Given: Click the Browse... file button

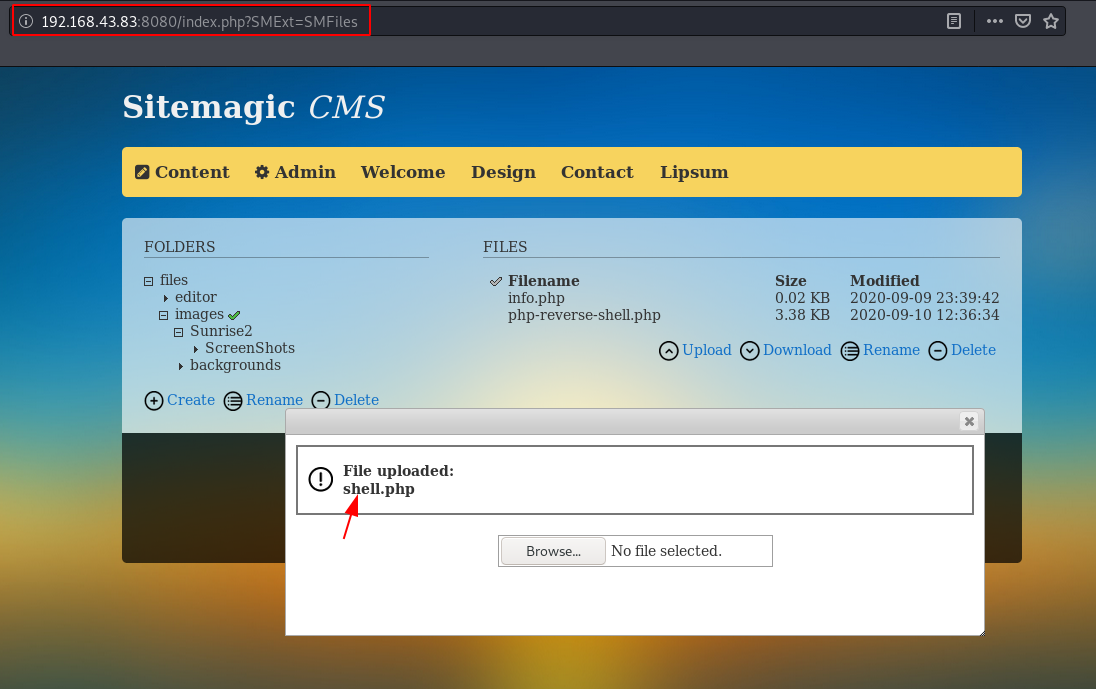Looking at the screenshot, I should point(554,551).
